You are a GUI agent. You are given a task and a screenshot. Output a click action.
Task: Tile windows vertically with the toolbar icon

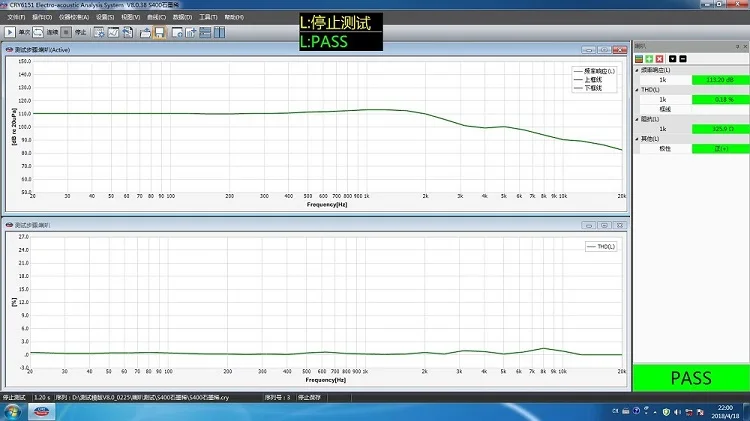(x=220, y=32)
